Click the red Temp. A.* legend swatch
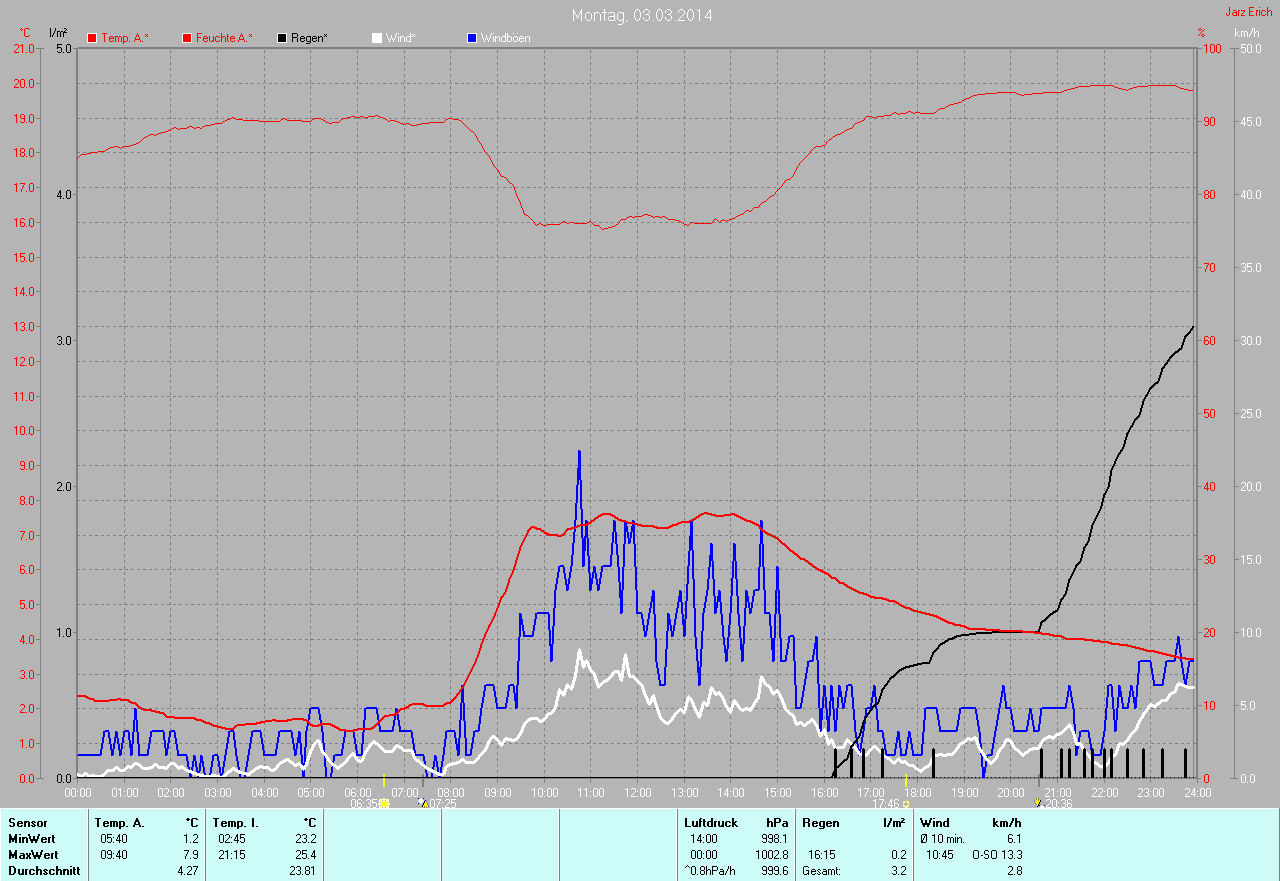This screenshot has width=1280, height=881. (x=92, y=38)
